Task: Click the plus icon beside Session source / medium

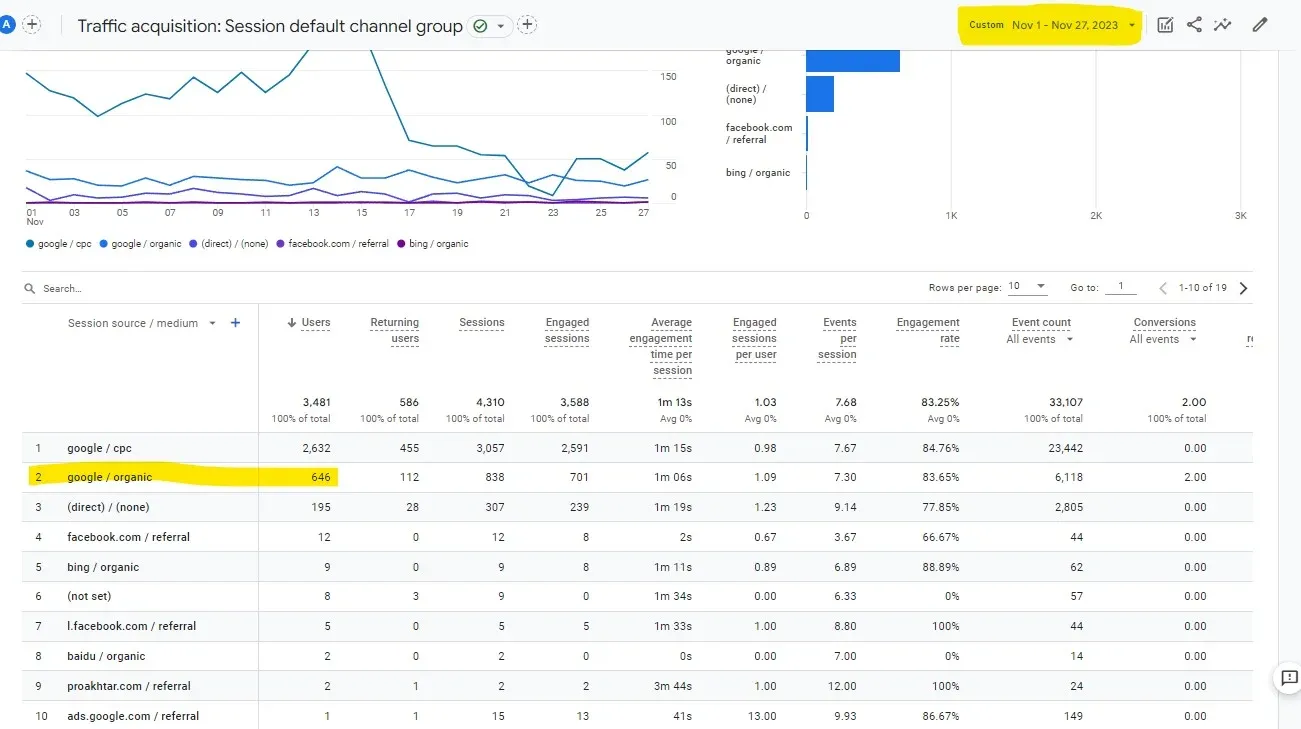Action: click(x=236, y=323)
